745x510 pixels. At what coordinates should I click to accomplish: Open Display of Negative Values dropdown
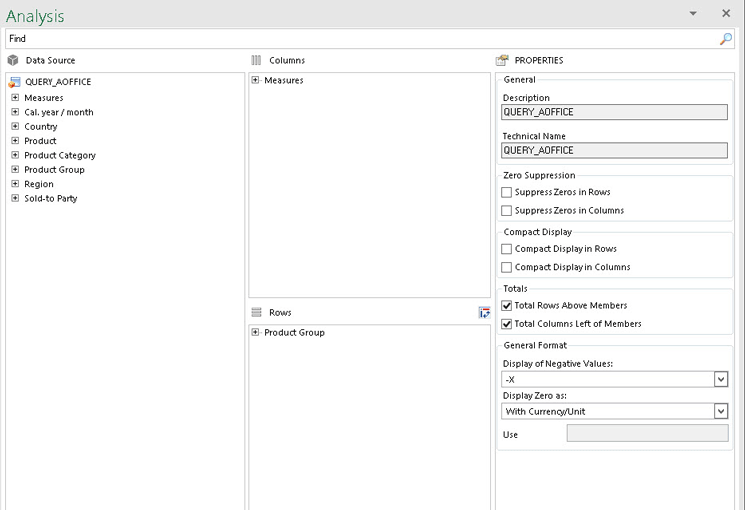pos(721,379)
